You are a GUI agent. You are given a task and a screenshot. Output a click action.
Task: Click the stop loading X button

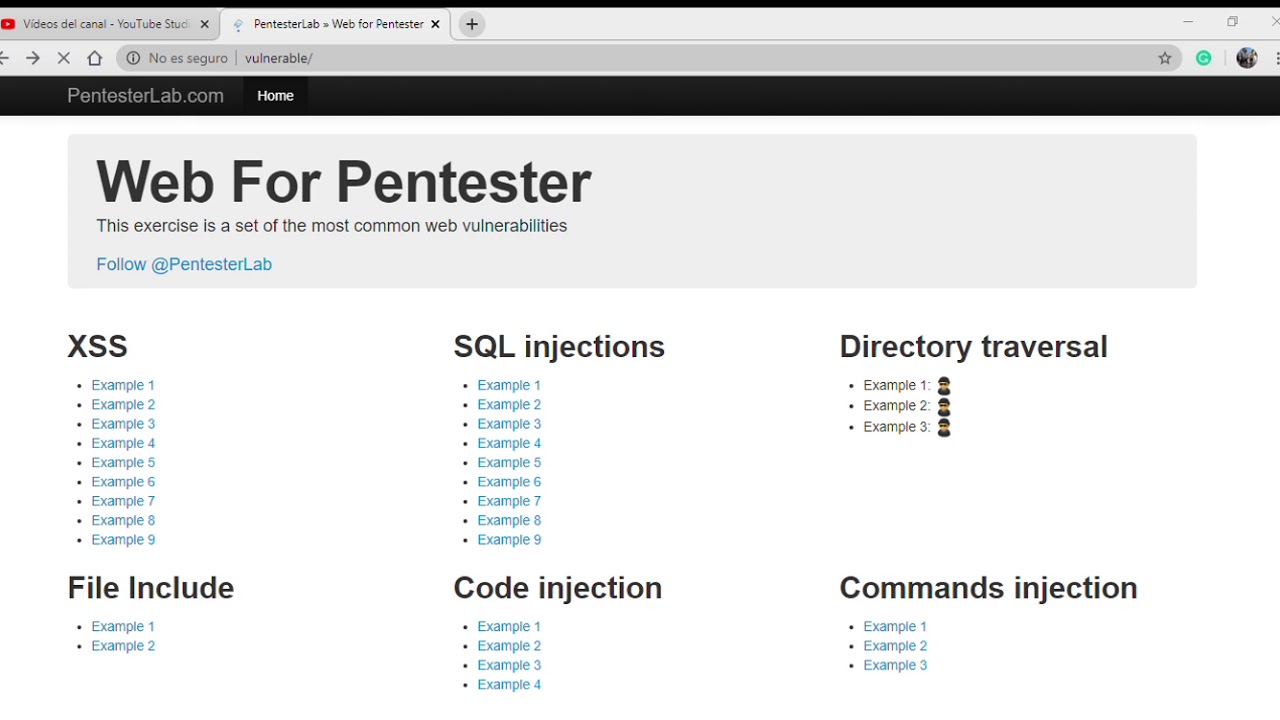pyautogui.click(x=63, y=58)
